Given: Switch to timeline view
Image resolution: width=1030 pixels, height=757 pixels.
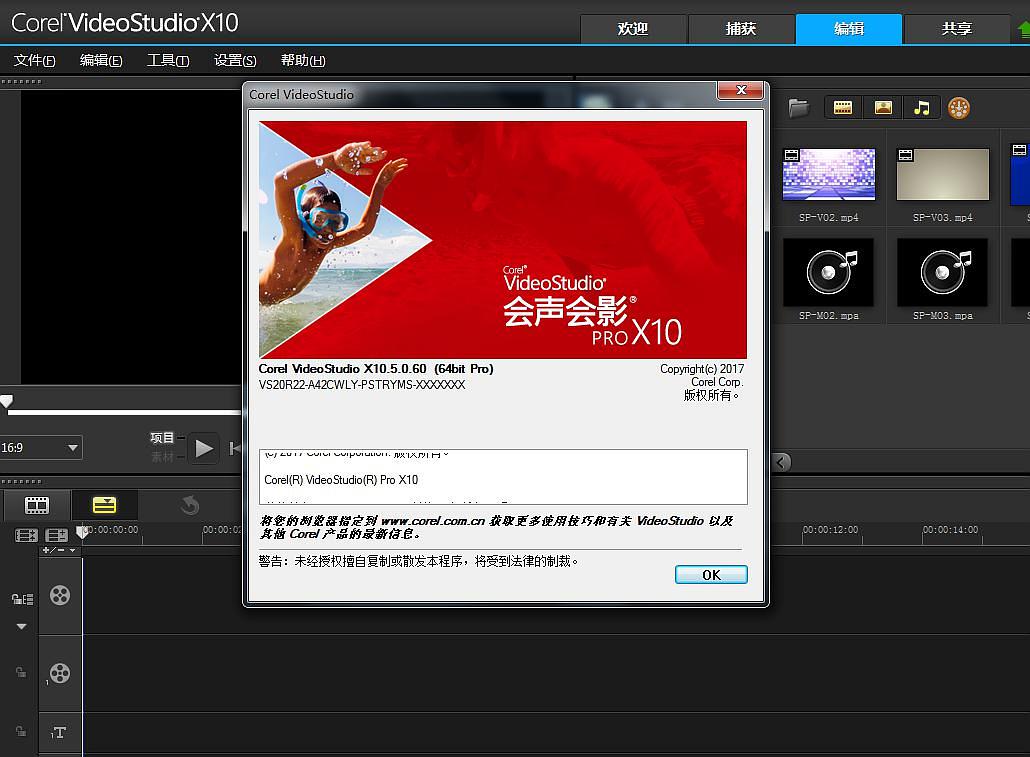Looking at the screenshot, I should tap(104, 505).
